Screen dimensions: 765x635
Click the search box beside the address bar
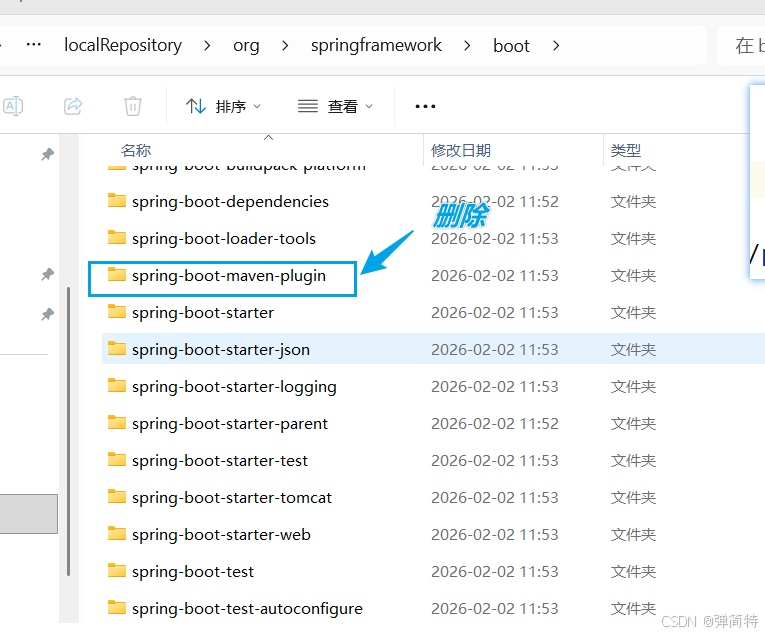741,45
